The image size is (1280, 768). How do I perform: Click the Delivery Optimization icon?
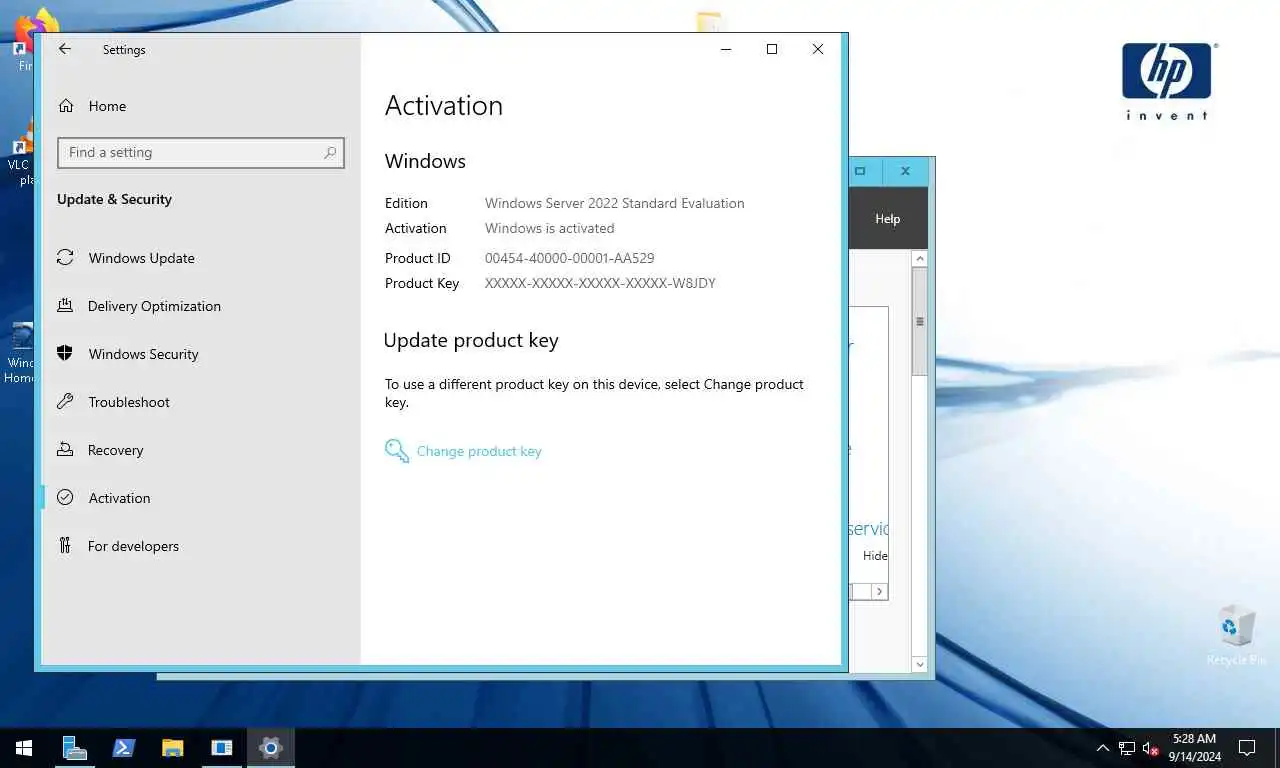tap(65, 306)
